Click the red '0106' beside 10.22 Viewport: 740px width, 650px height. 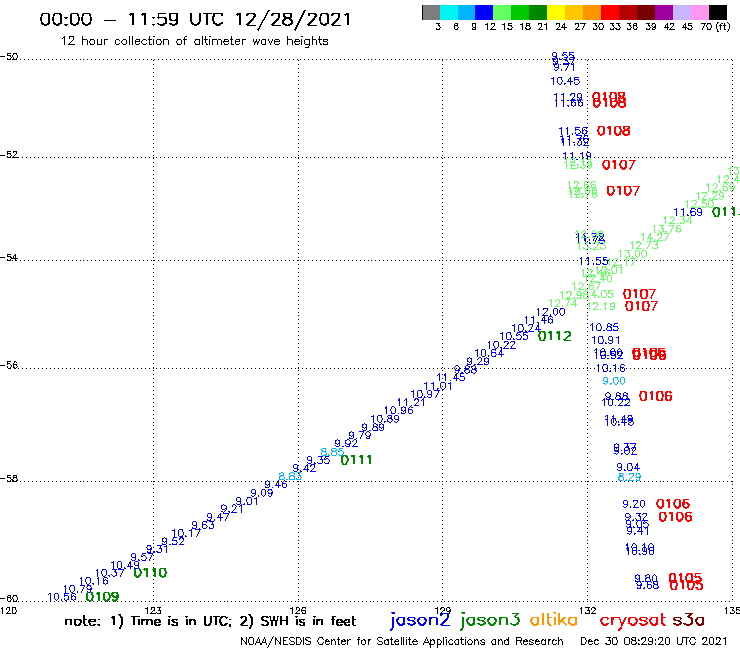coord(656,397)
